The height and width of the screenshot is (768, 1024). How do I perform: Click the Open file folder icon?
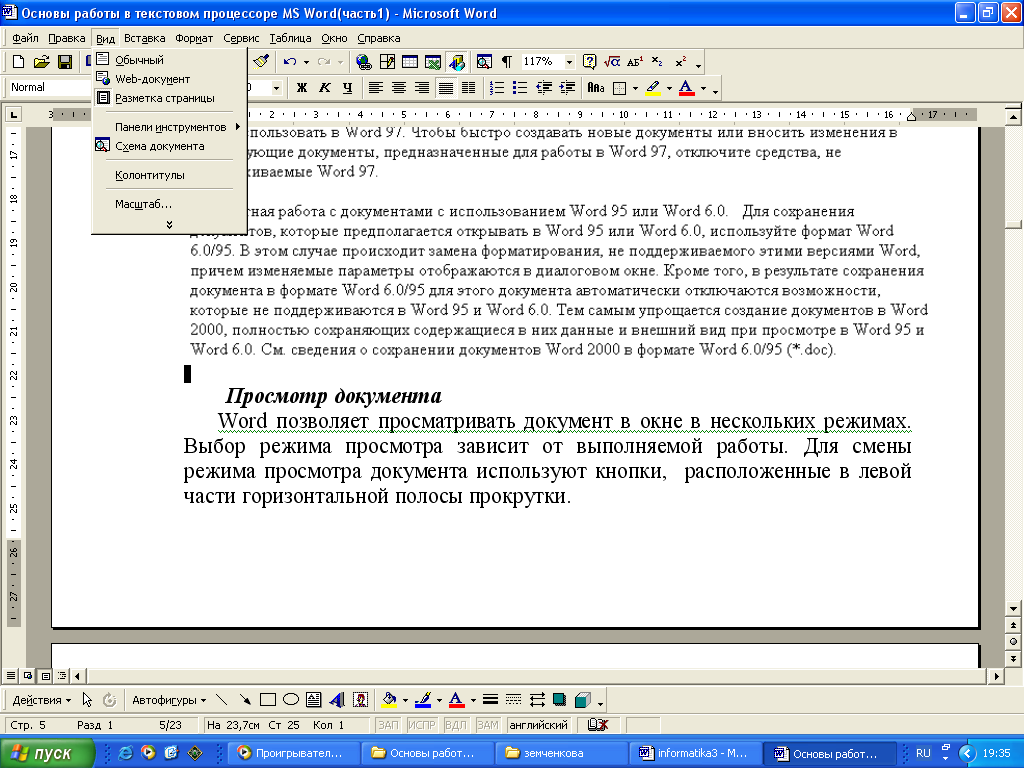point(41,62)
